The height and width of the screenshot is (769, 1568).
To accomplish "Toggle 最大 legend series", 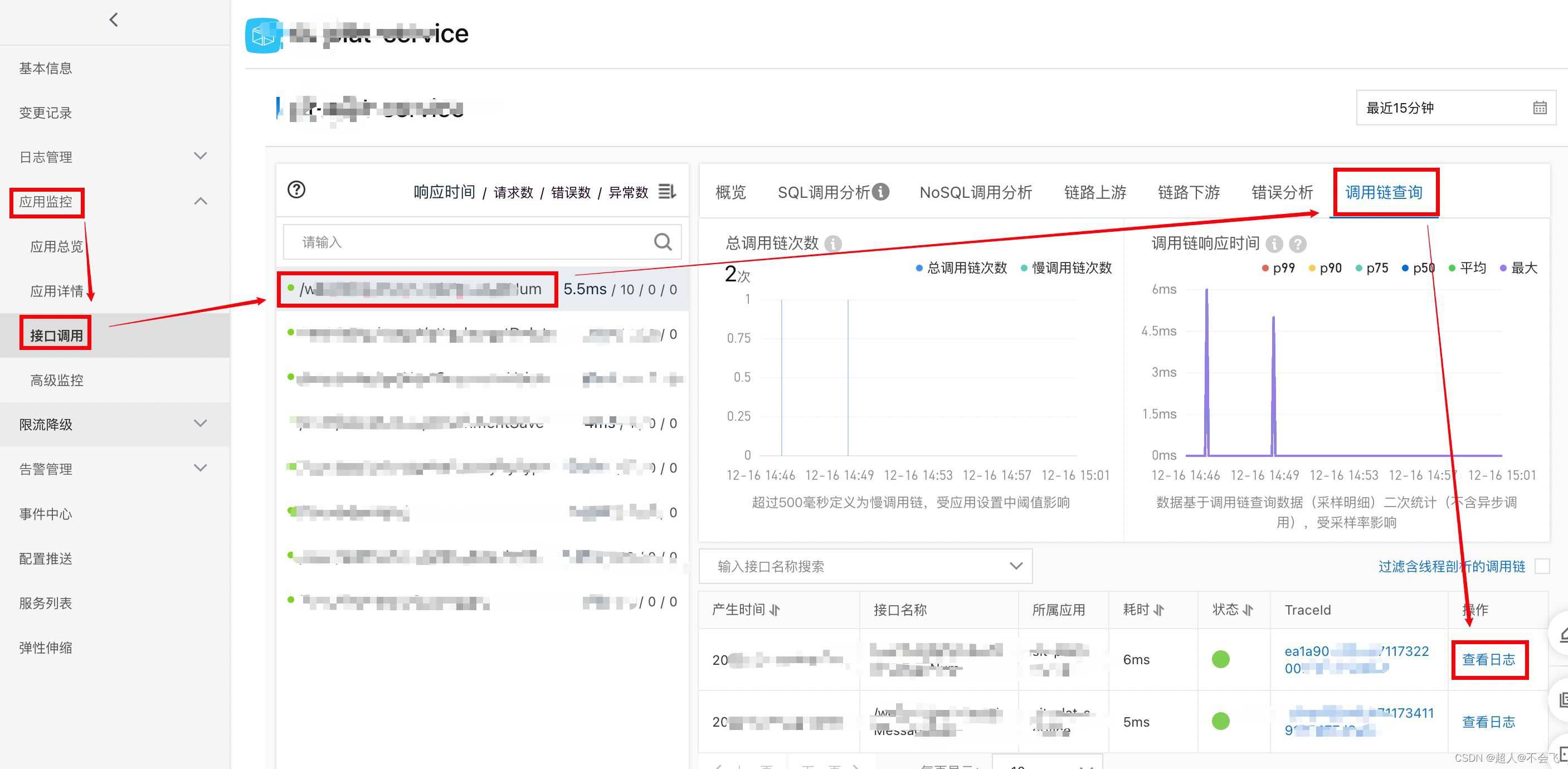I will click(1518, 268).
